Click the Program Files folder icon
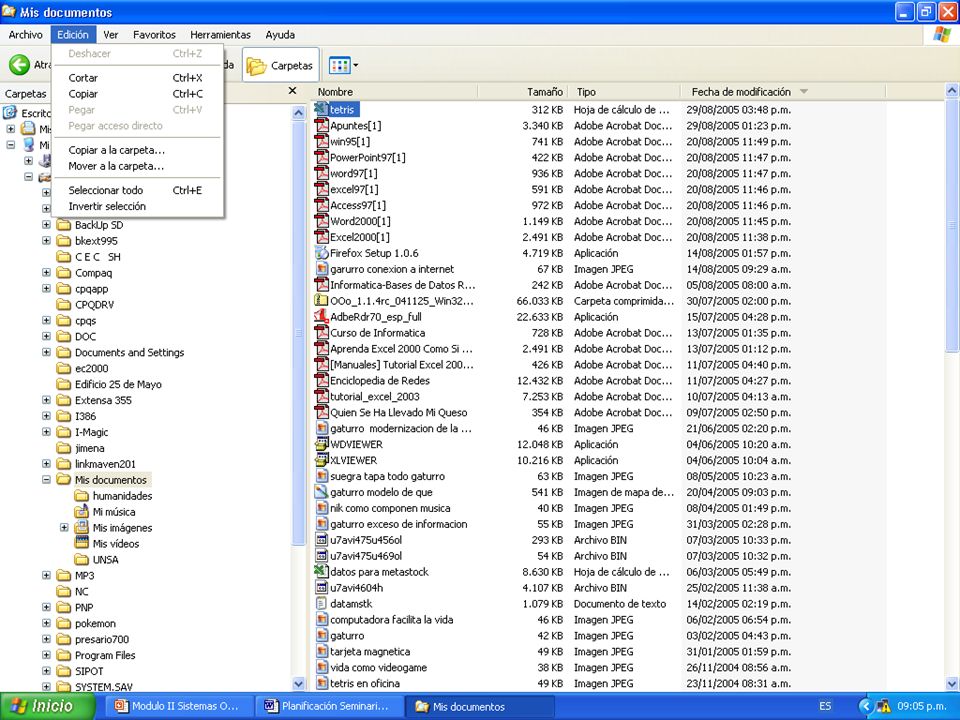Viewport: 960px width, 720px height. [64, 654]
